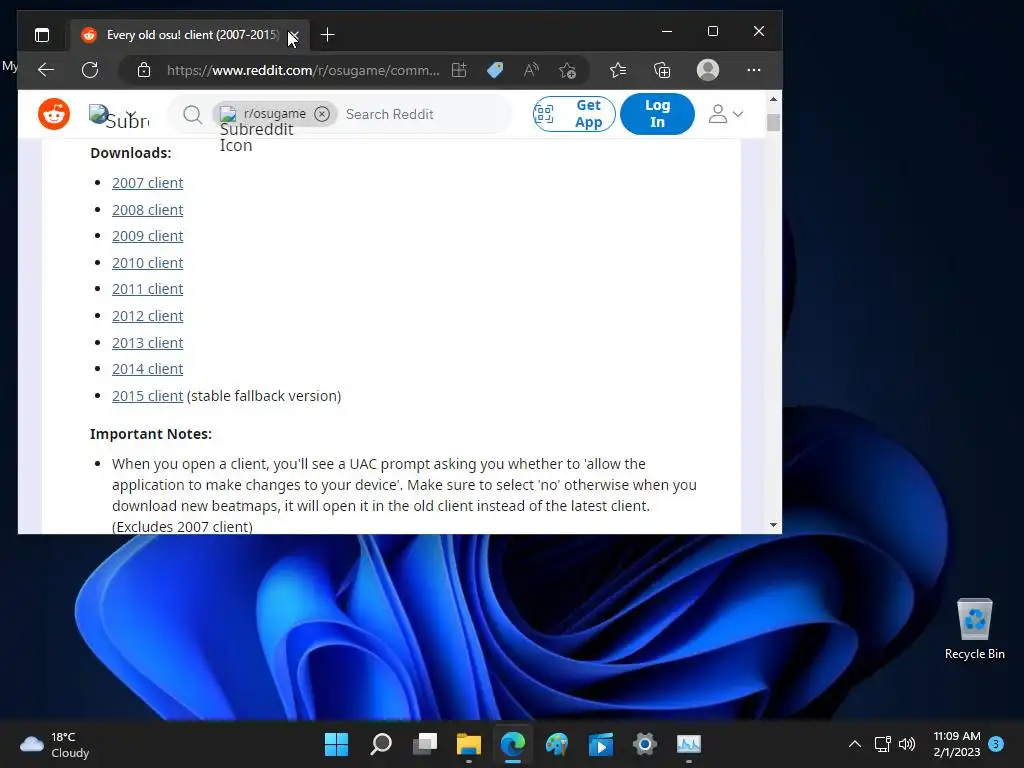Open Settings from the taskbar
Image resolution: width=1024 pixels, height=768 pixels.
[645, 744]
